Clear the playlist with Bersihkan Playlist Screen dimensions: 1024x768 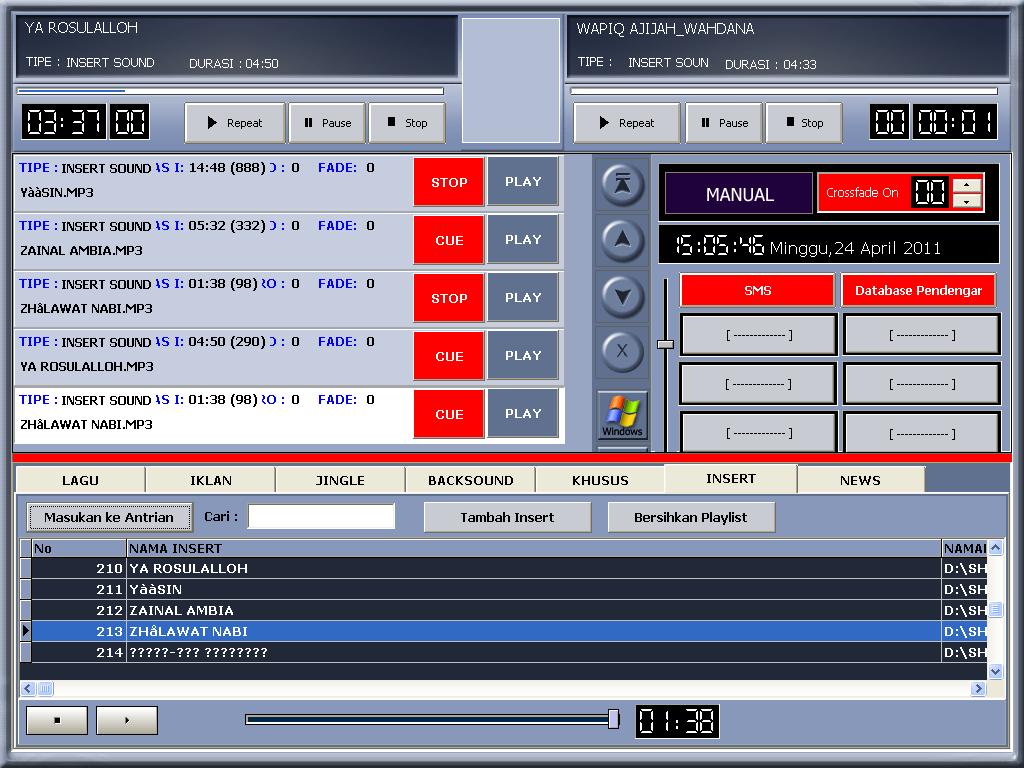[x=690, y=517]
